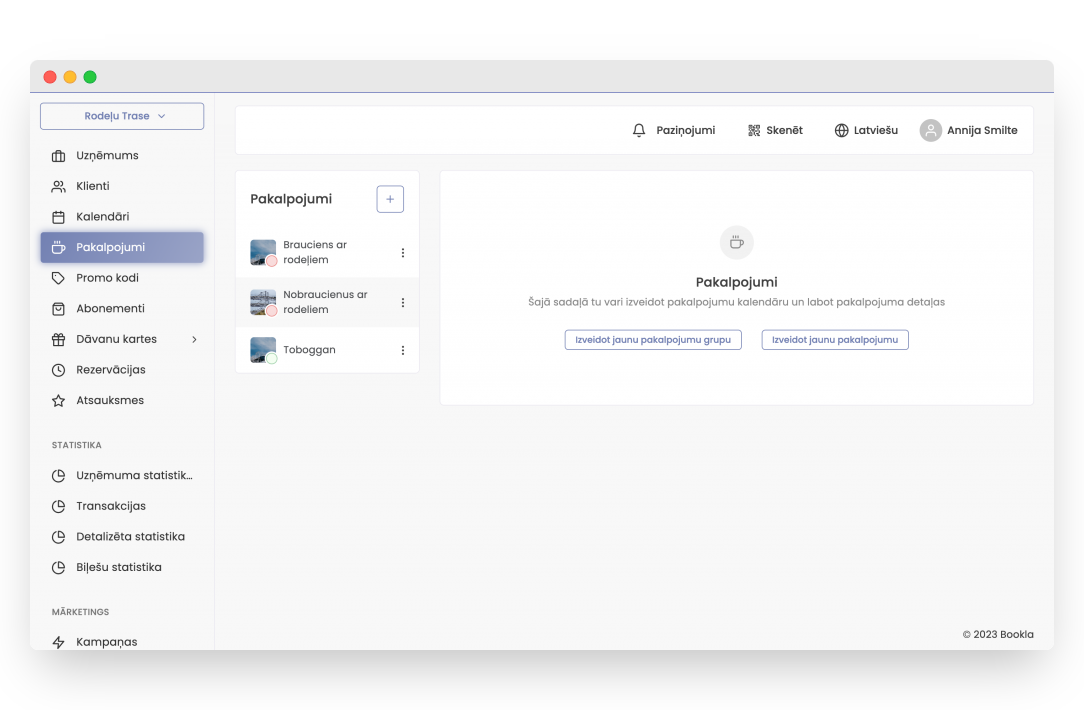Click the Annija Smilte user avatar
This screenshot has height=710, width=1084.
point(930,130)
